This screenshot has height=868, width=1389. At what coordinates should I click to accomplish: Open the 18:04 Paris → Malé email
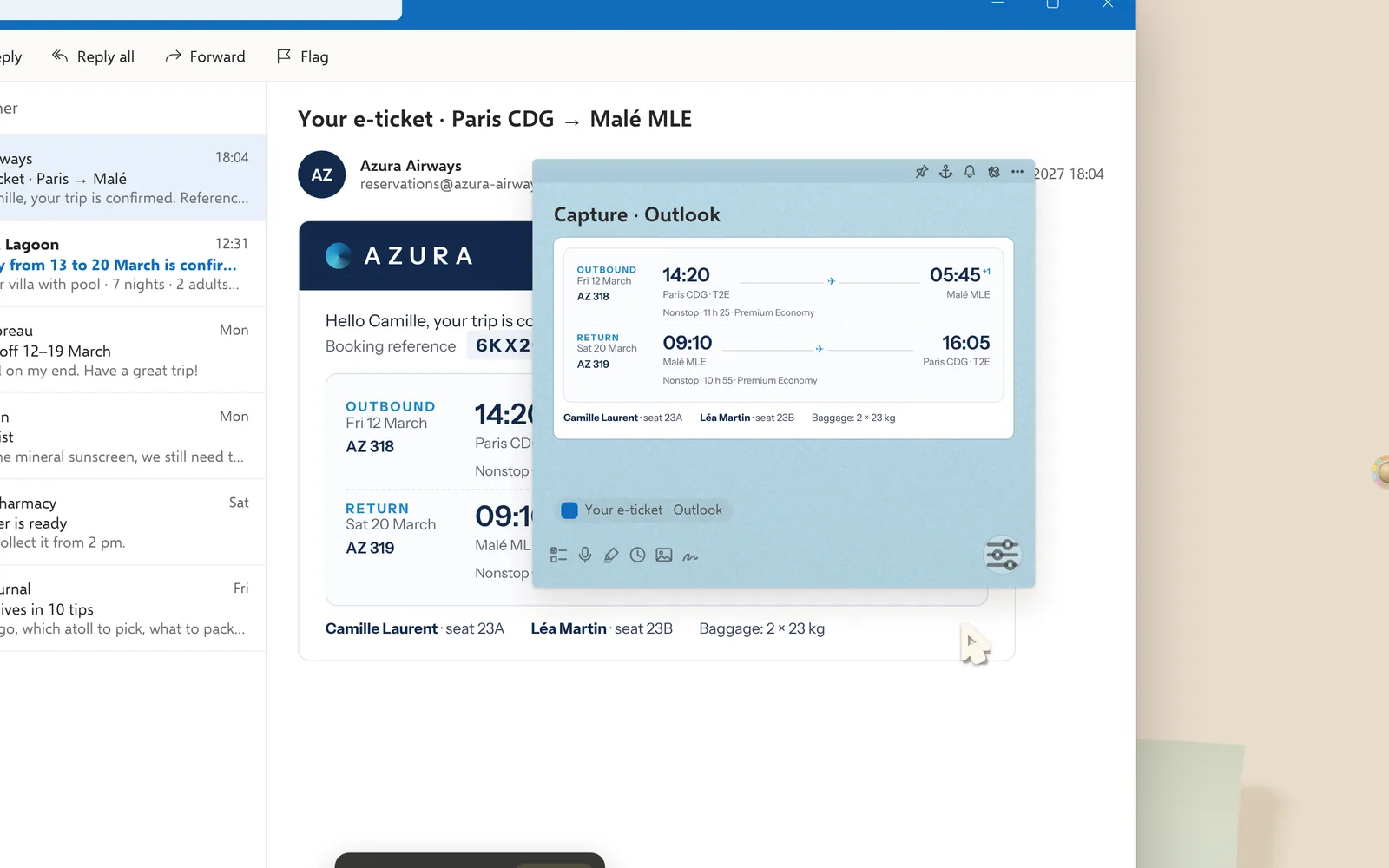point(133,177)
